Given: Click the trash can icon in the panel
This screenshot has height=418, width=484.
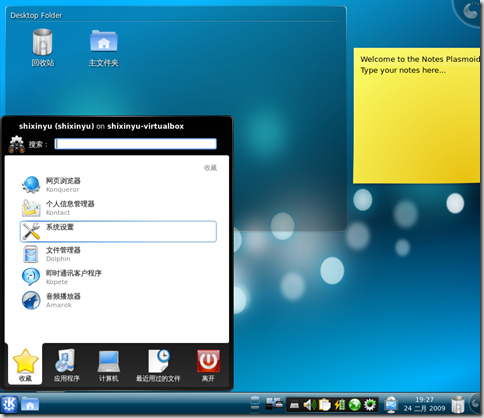Looking at the screenshot, I should pos(458,404).
